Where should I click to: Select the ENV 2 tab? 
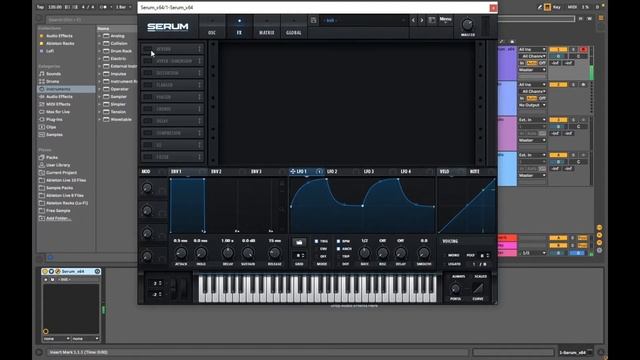coord(216,172)
